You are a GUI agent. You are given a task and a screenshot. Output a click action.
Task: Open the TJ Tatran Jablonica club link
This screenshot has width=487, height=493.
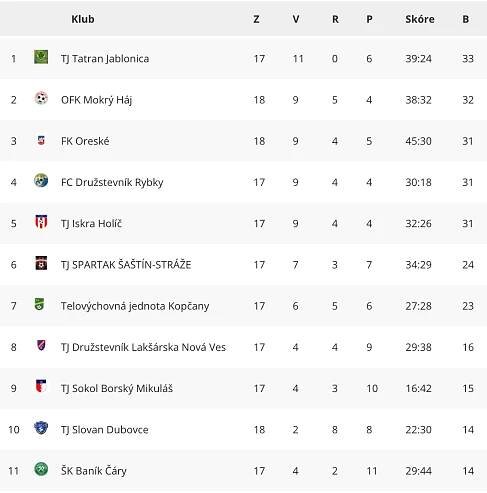pos(105,59)
